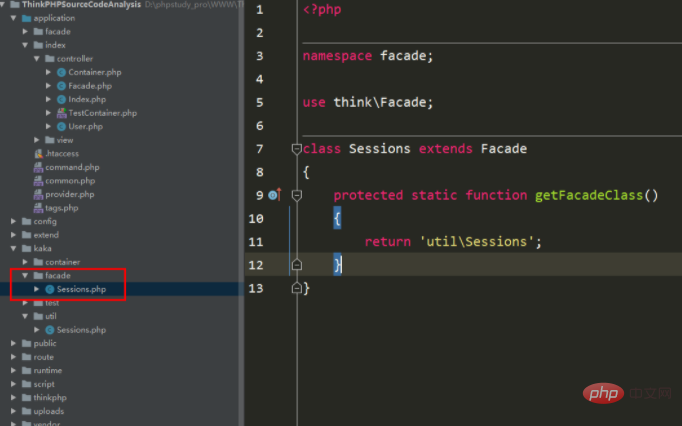Viewport: 682px width, 426px height.
Task: Click the uploads folder icon
Action: click(27, 411)
